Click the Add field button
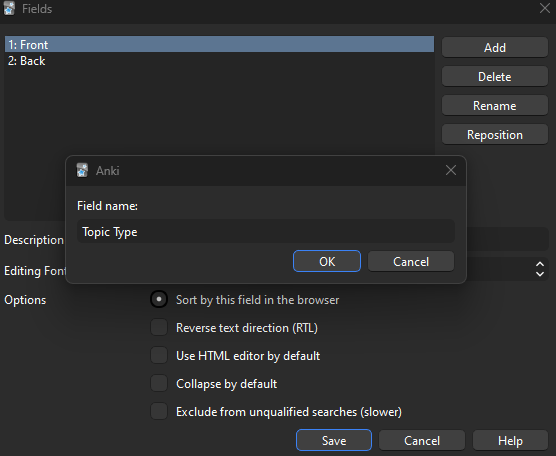556x456 pixels. (x=495, y=47)
